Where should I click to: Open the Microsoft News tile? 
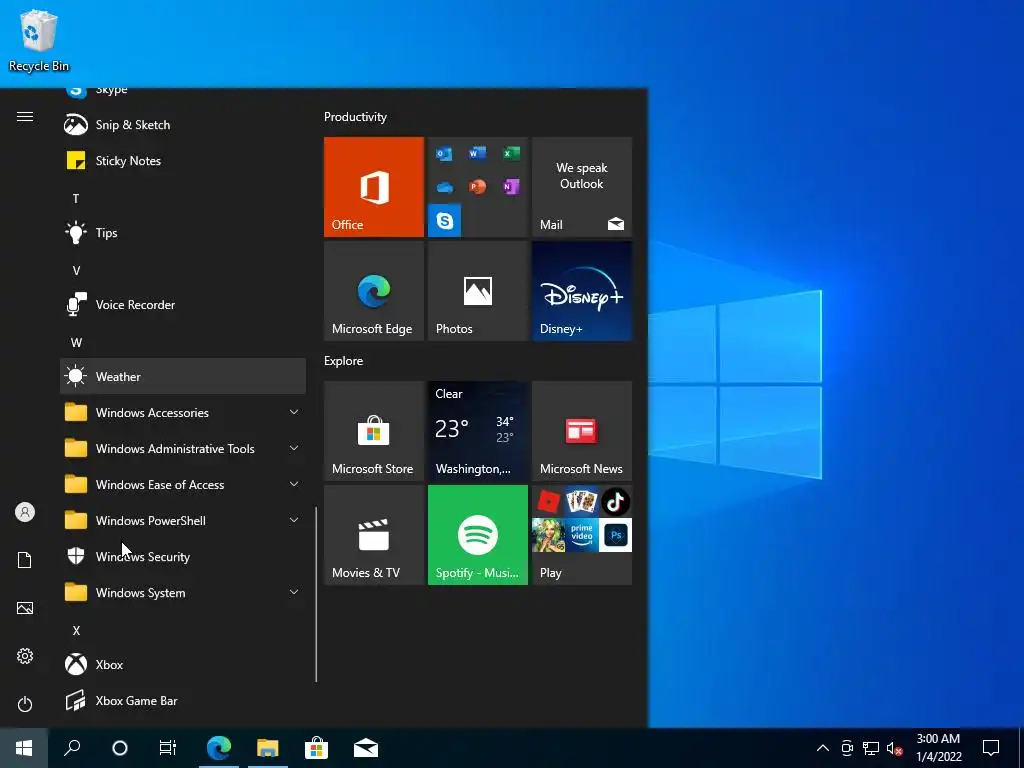[582, 431]
